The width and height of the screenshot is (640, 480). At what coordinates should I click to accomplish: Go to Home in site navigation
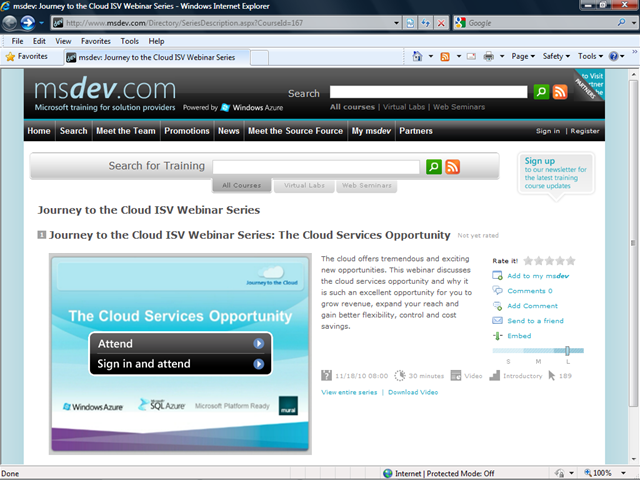(39, 131)
